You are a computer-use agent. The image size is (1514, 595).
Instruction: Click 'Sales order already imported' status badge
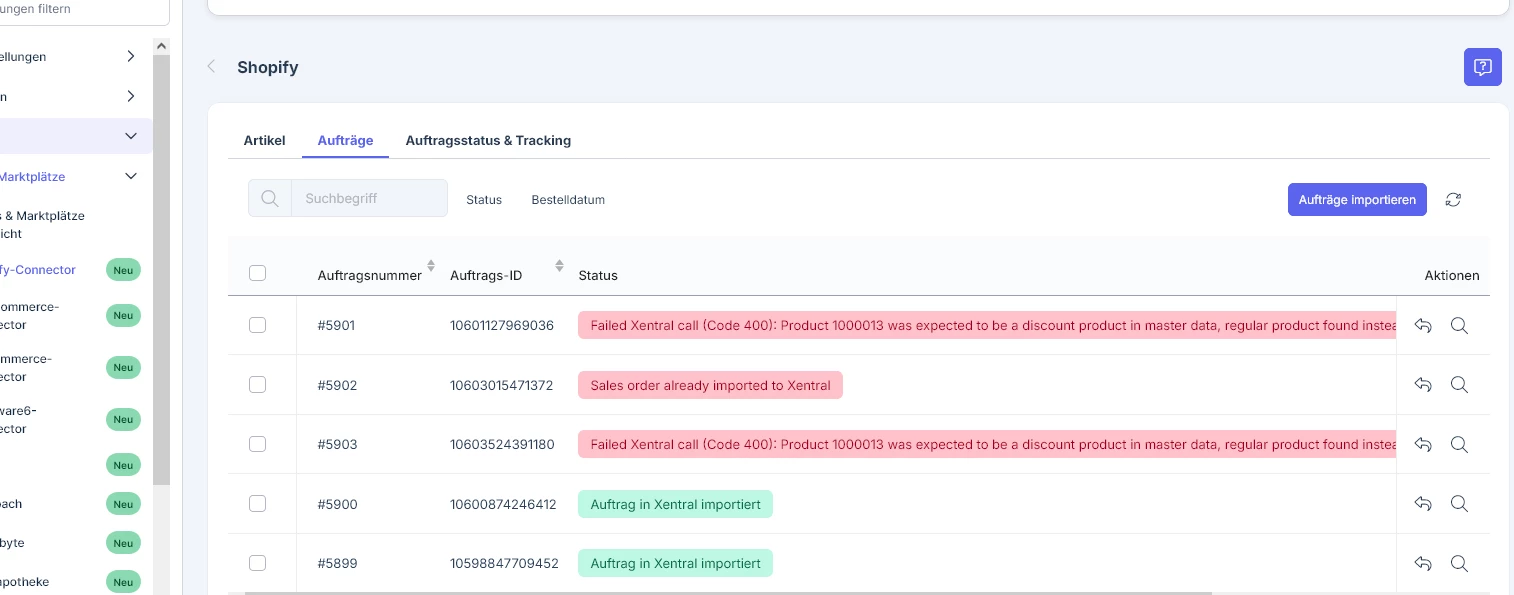coord(710,385)
